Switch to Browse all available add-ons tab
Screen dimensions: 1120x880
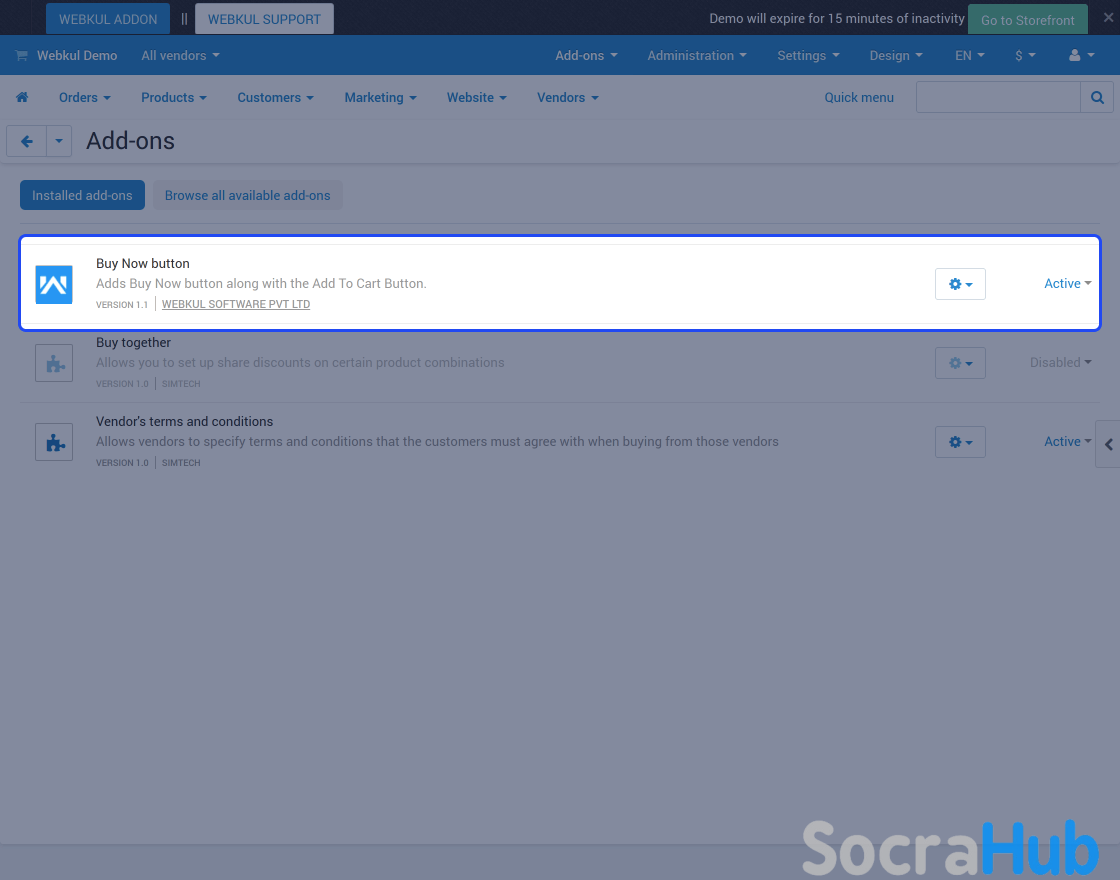pyautogui.click(x=248, y=195)
